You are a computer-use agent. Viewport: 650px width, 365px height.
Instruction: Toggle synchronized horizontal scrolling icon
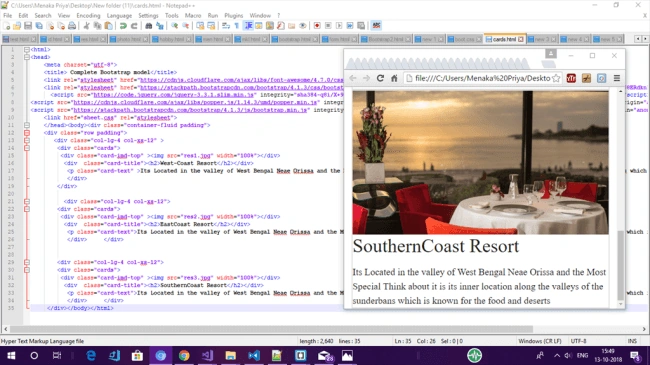[211, 26]
